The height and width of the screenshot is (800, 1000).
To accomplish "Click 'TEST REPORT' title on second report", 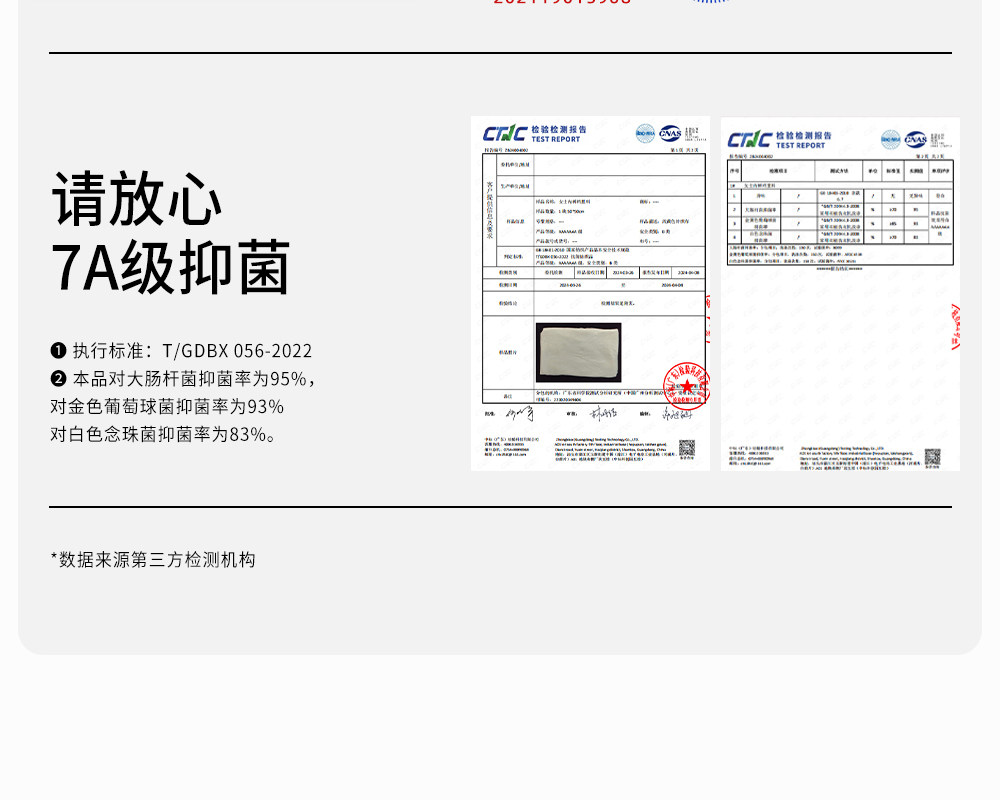I will (x=800, y=145).
